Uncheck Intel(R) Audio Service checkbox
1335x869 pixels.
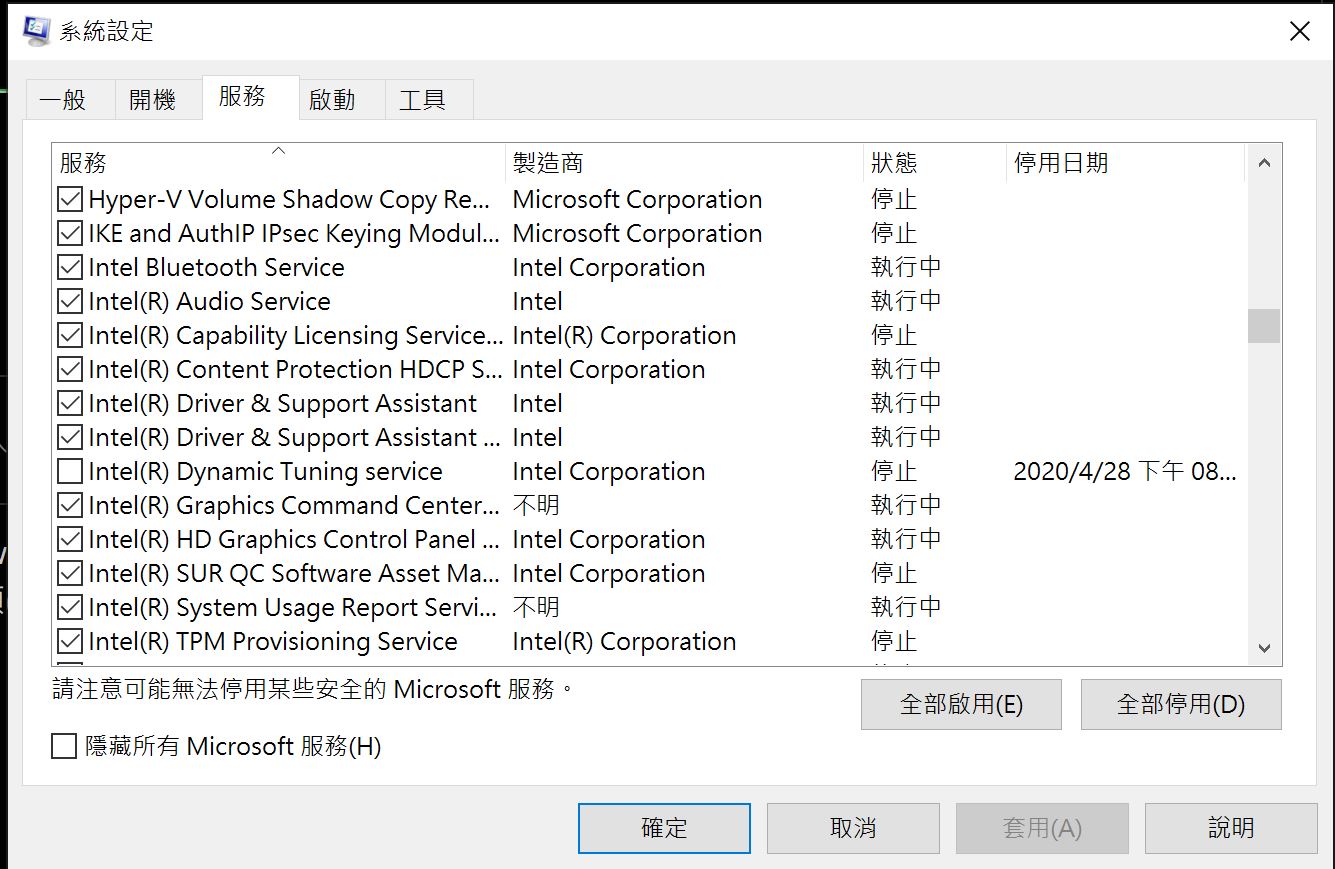(x=70, y=302)
